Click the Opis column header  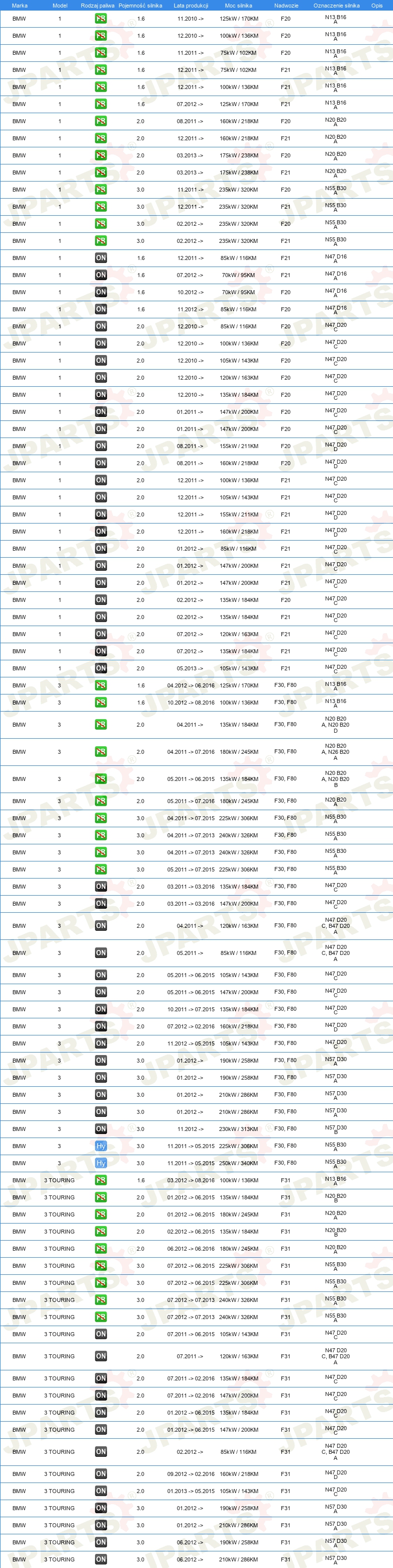pyautogui.click(x=377, y=6)
